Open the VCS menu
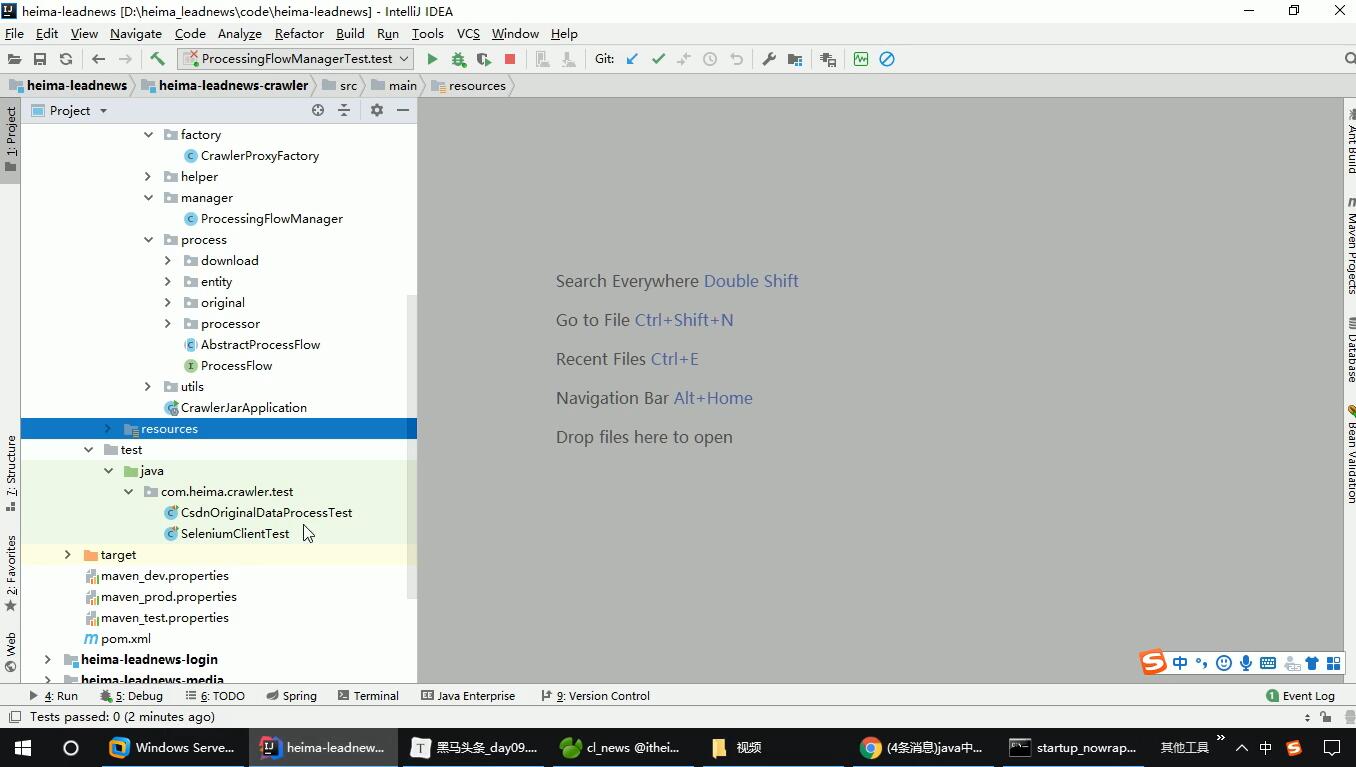This screenshot has width=1356, height=767. pyautogui.click(x=468, y=33)
